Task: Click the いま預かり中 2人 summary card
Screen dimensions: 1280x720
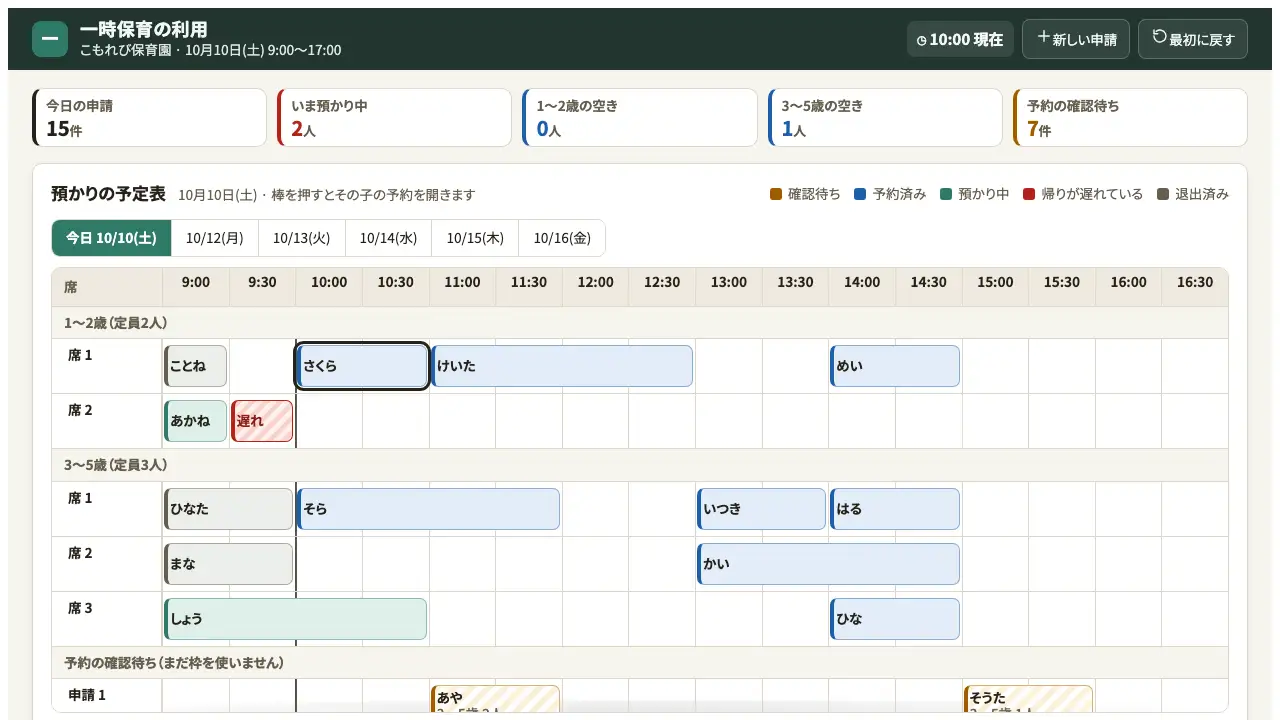Action: (395, 117)
